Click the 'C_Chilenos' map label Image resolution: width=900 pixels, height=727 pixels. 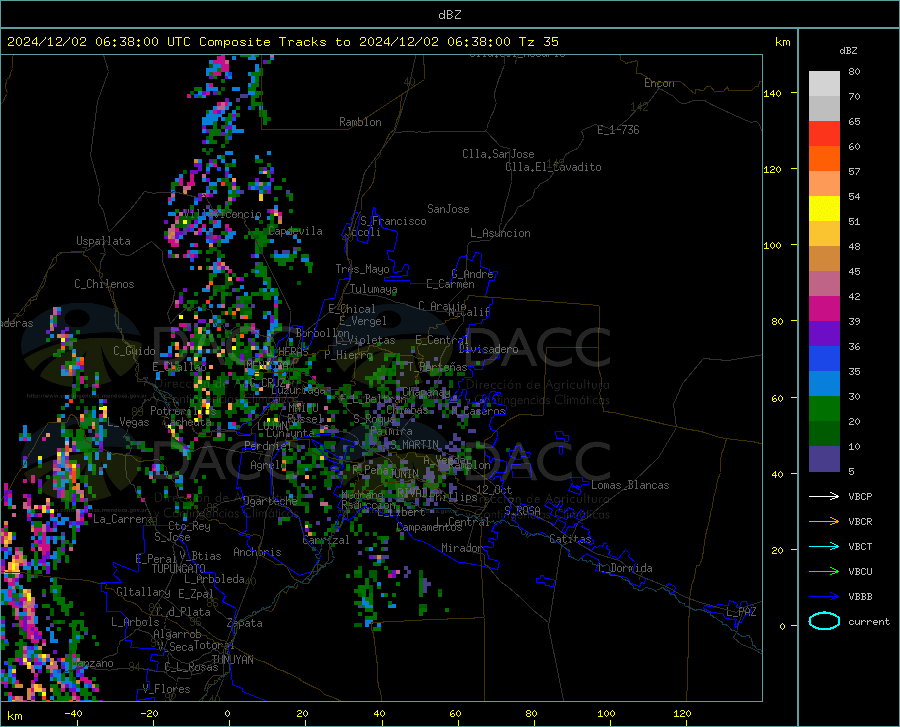coord(104,284)
